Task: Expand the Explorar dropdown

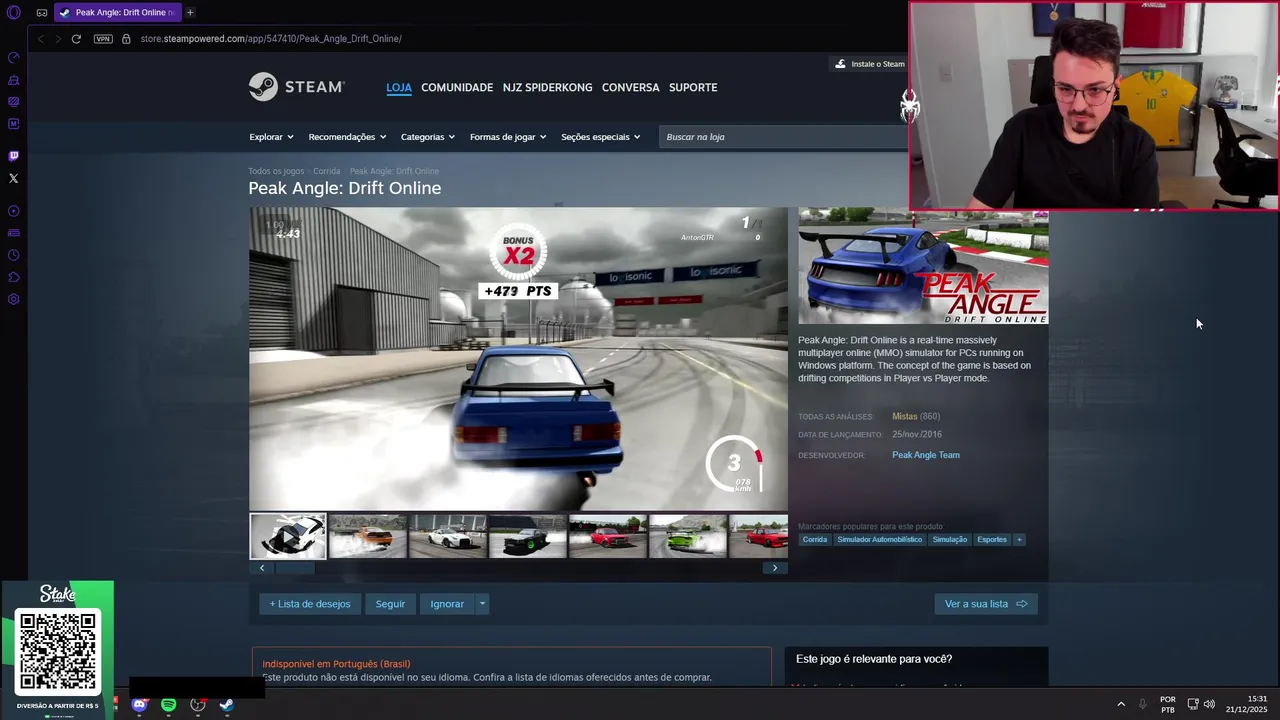Action: click(271, 137)
